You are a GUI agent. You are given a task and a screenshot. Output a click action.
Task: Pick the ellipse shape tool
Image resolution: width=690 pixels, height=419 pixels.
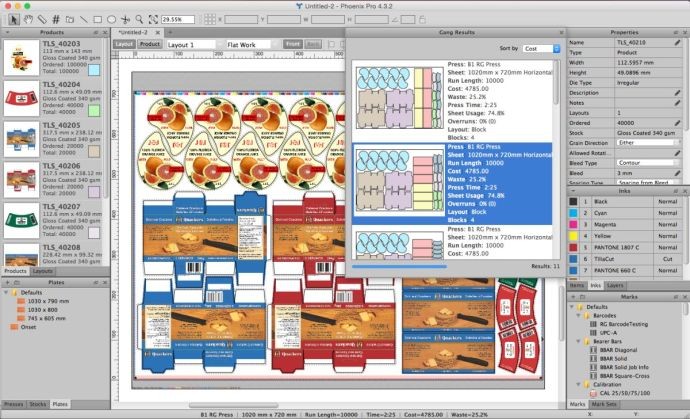click(x=110, y=18)
